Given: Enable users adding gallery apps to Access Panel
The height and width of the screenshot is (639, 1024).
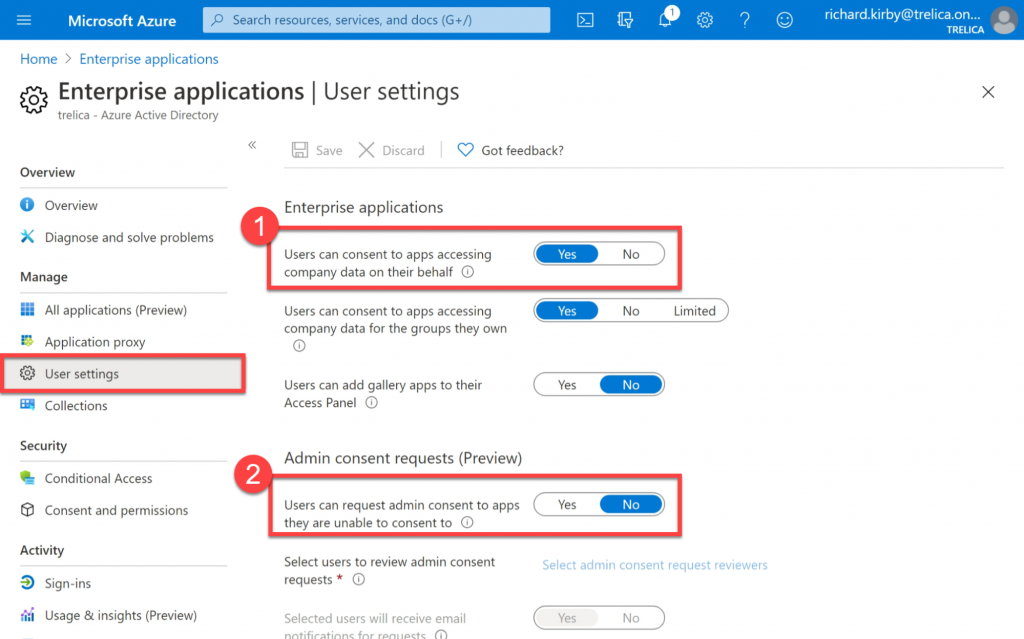Looking at the screenshot, I should 567,384.
